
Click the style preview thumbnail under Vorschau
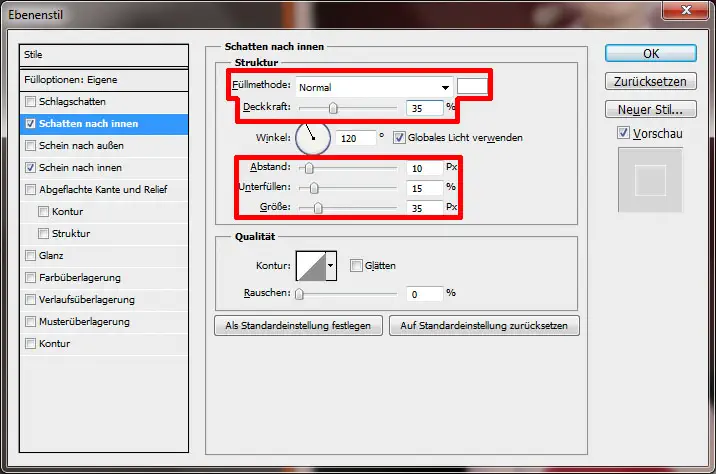(x=650, y=180)
